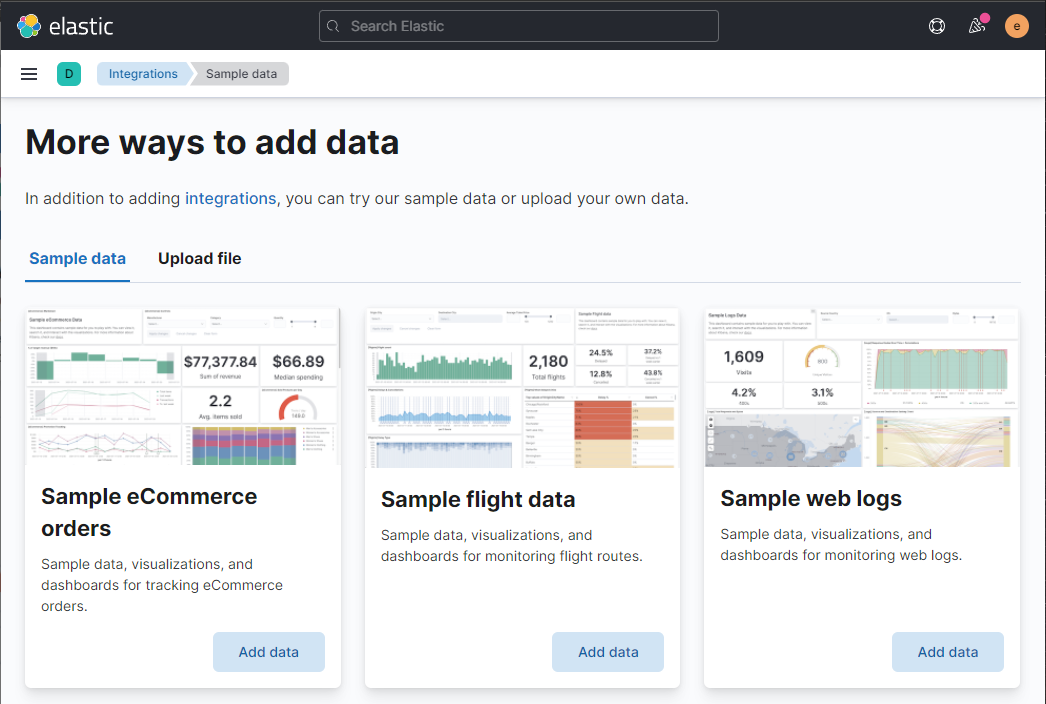This screenshot has width=1046, height=704.
Task: Click the flight data dashboard preview image
Action: point(521,386)
